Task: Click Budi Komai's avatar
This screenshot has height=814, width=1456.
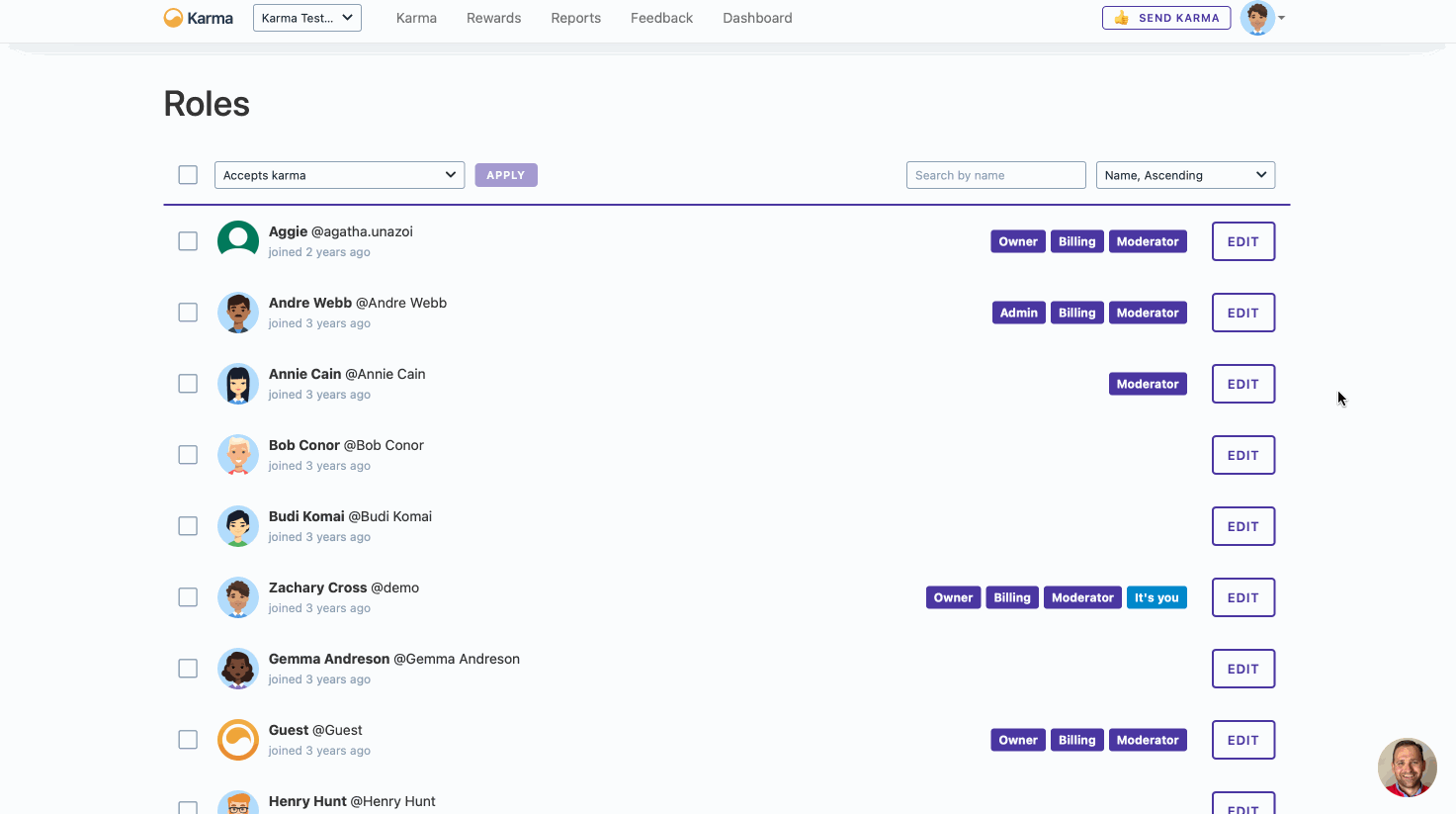Action: 238,526
